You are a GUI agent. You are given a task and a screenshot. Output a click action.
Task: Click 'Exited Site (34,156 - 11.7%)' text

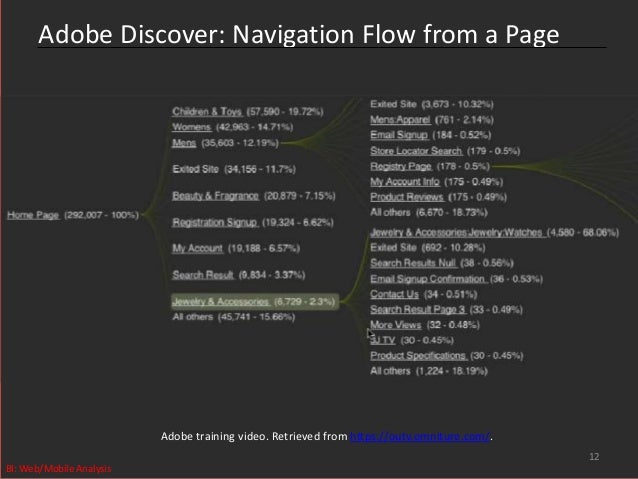coord(234,169)
